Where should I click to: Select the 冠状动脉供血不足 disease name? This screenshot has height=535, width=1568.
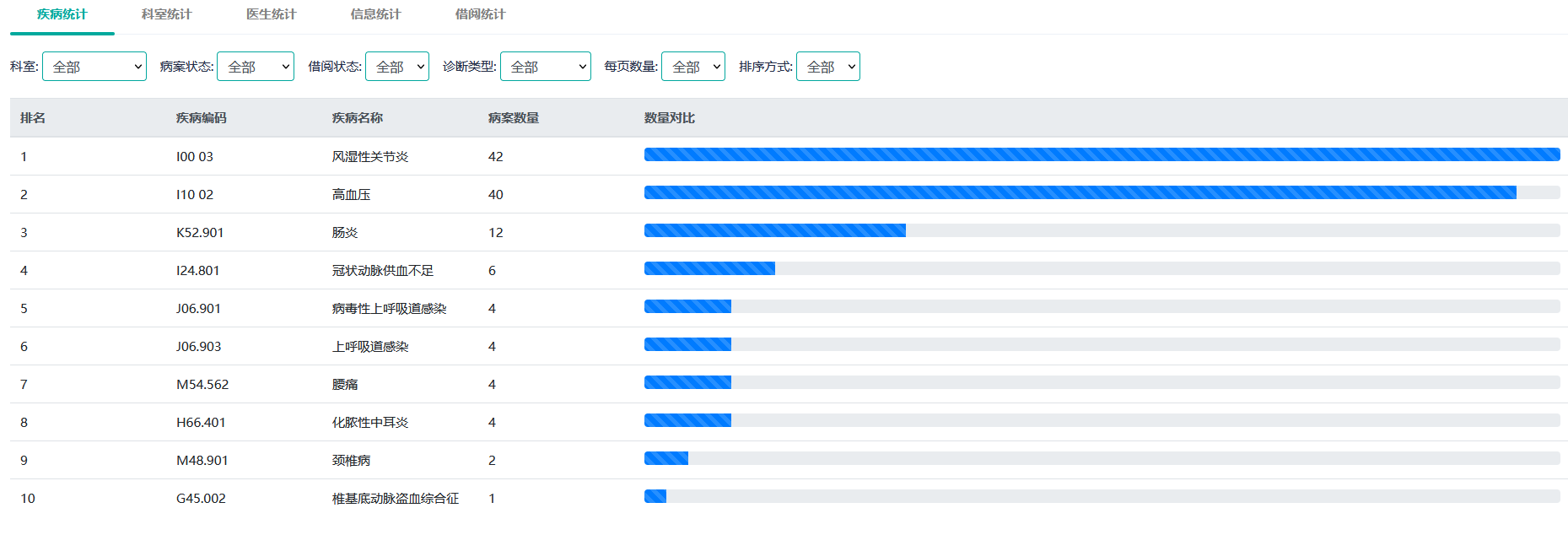point(382,271)
